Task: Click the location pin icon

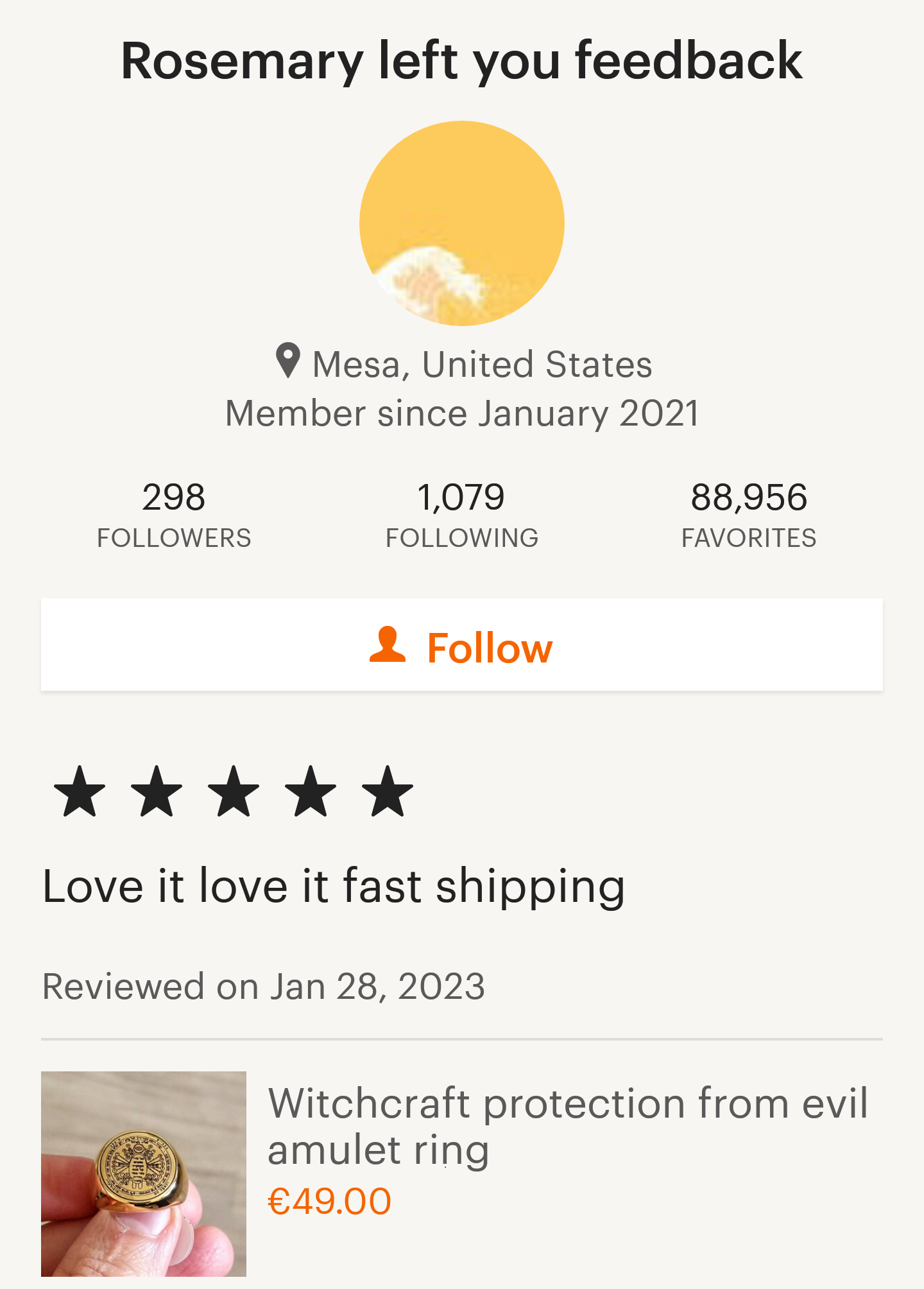Action: tap(288, 361)
